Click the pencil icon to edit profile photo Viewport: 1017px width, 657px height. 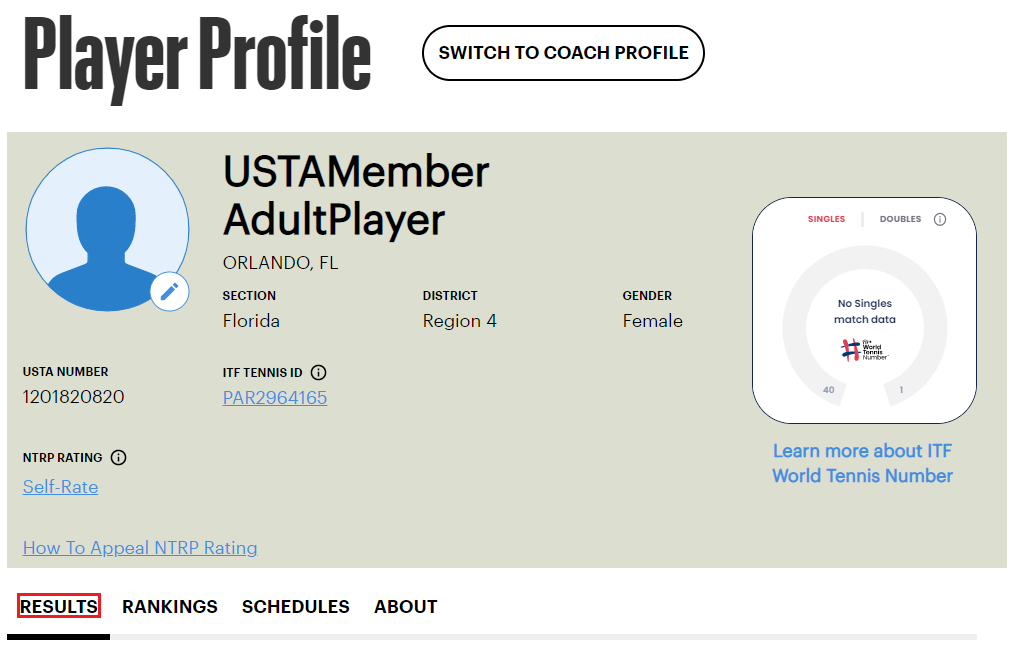click(x=170, y=291)
